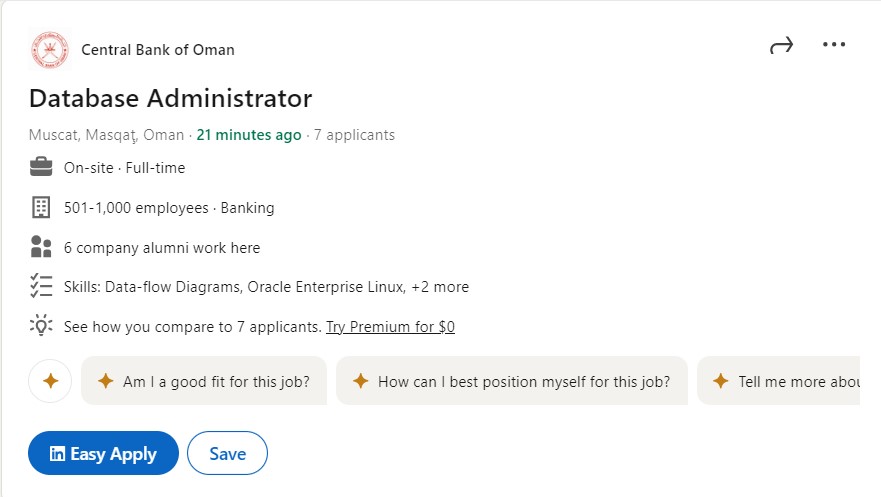881x497 pixels.
Task: Click the round AI sparkle button
Action: 50,381
